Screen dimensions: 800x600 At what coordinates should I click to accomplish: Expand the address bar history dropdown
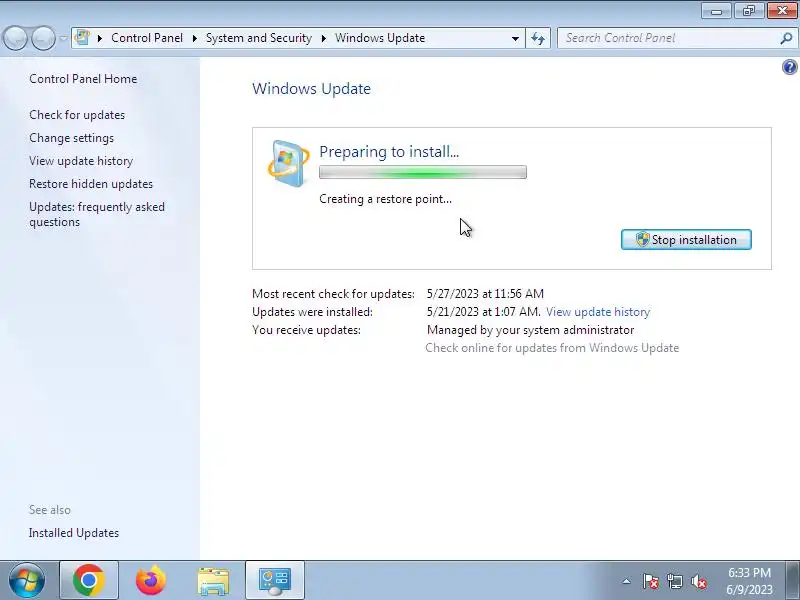515,38
